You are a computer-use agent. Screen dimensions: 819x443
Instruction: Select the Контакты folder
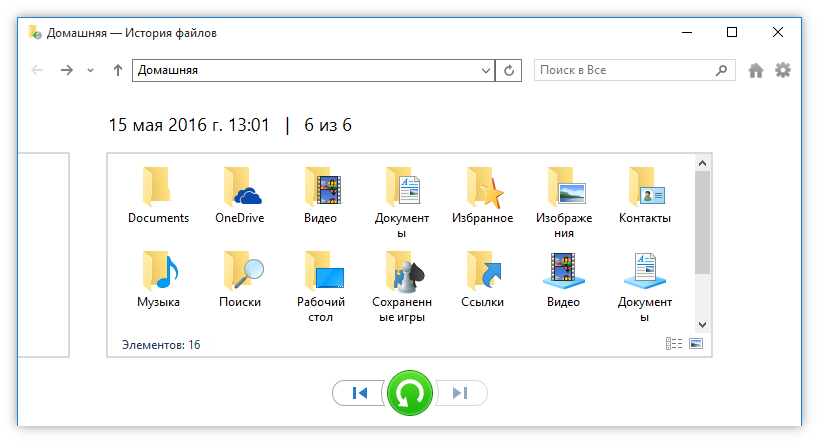tap(645, 195)
